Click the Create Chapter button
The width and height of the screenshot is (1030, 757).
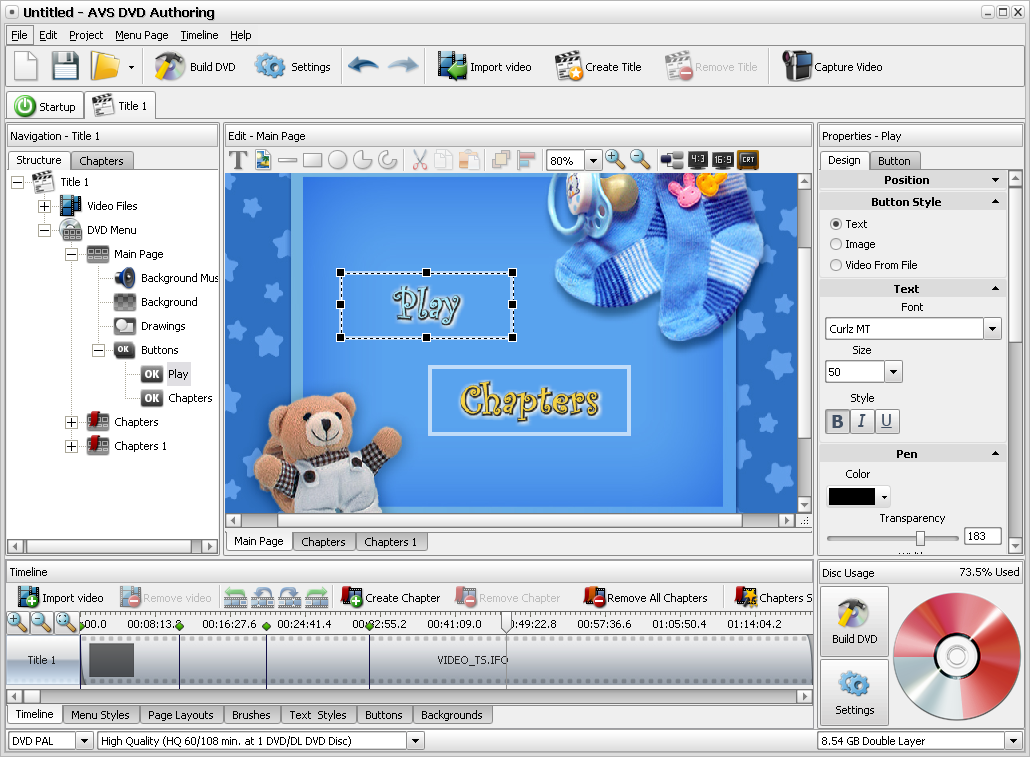click(x=391, y=598)
